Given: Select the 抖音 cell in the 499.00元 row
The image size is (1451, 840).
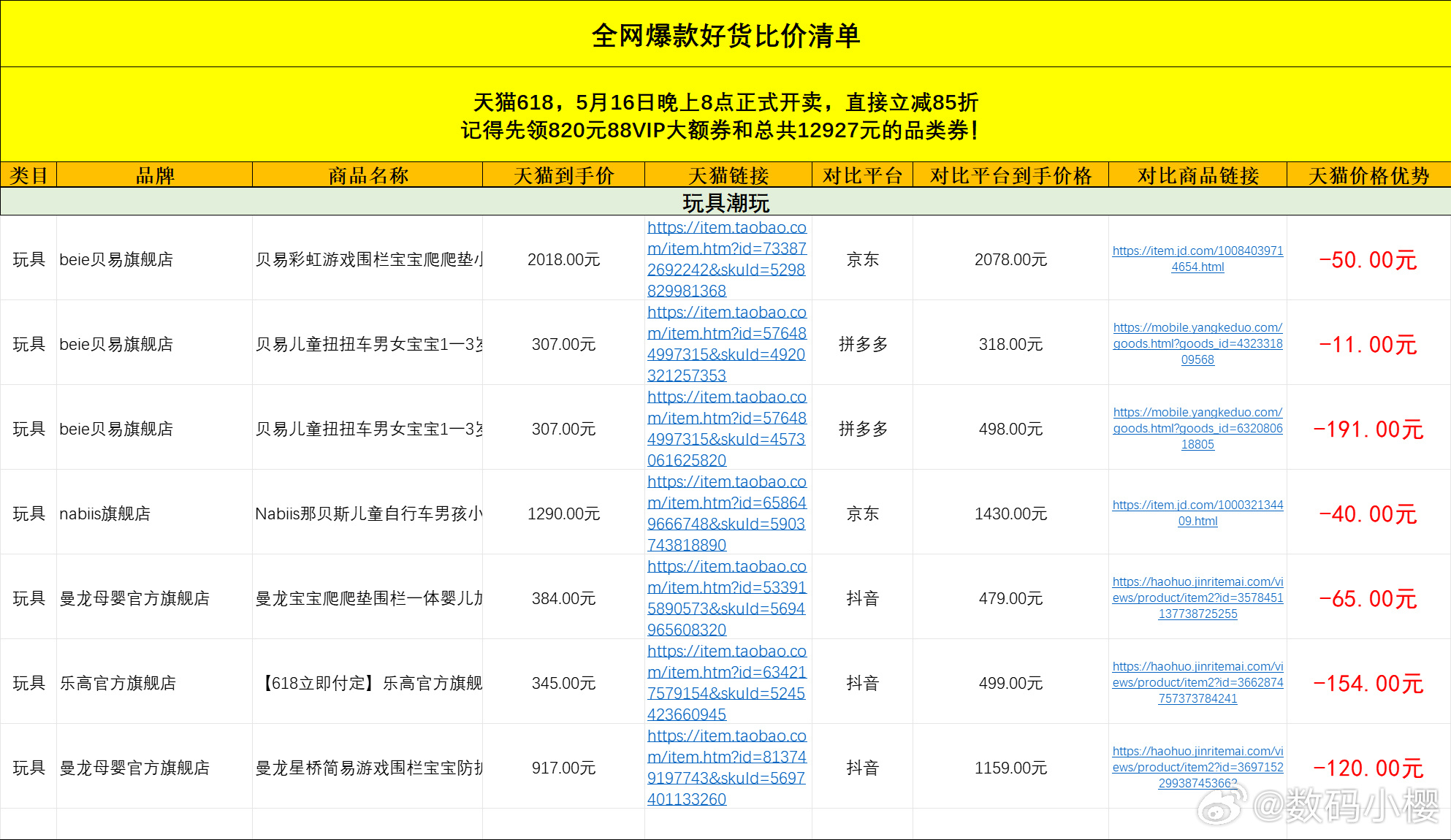Looking at the screenshot, I should coord(863,683).
